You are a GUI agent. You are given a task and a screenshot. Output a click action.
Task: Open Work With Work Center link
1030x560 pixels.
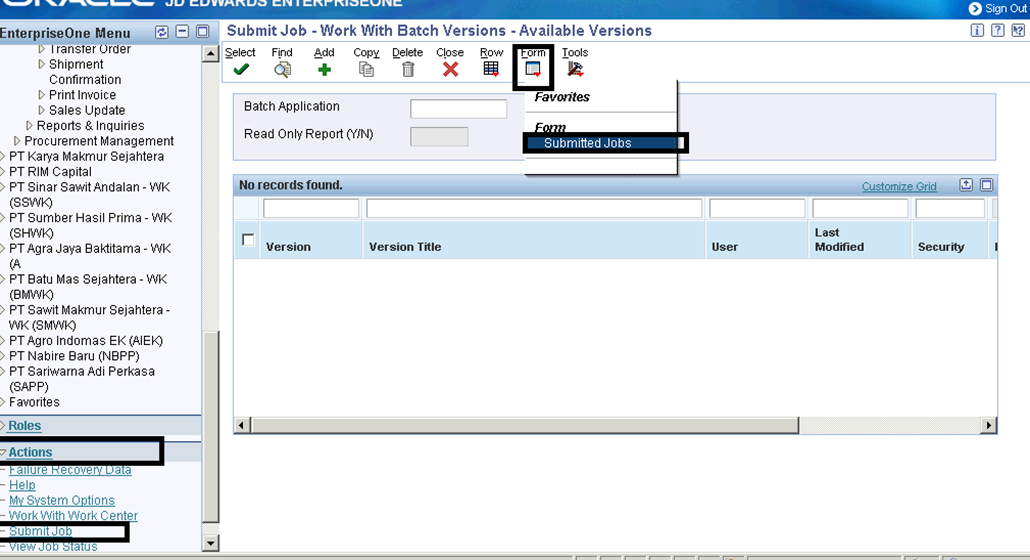click(74, 516)
